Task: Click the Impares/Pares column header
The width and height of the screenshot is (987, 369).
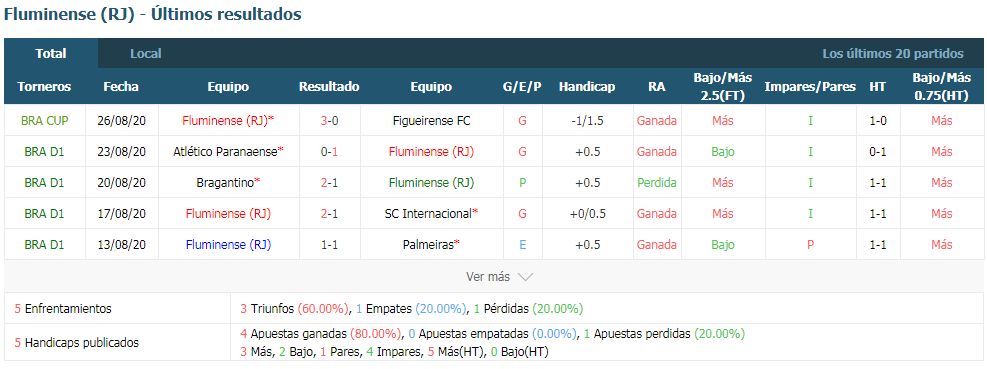Action: coord(810,86)
